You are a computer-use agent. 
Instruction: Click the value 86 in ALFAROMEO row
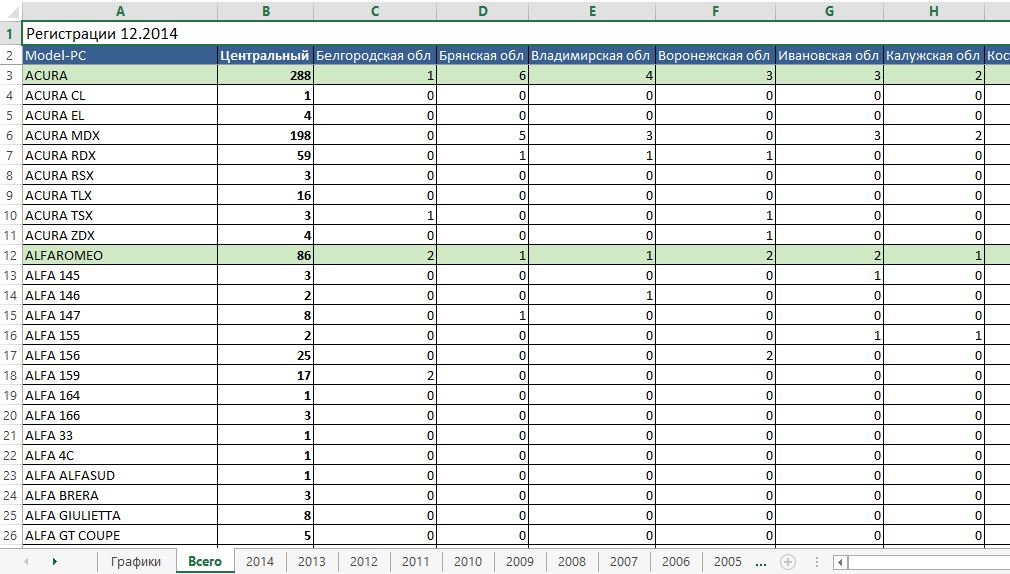[x=265, y=255]
